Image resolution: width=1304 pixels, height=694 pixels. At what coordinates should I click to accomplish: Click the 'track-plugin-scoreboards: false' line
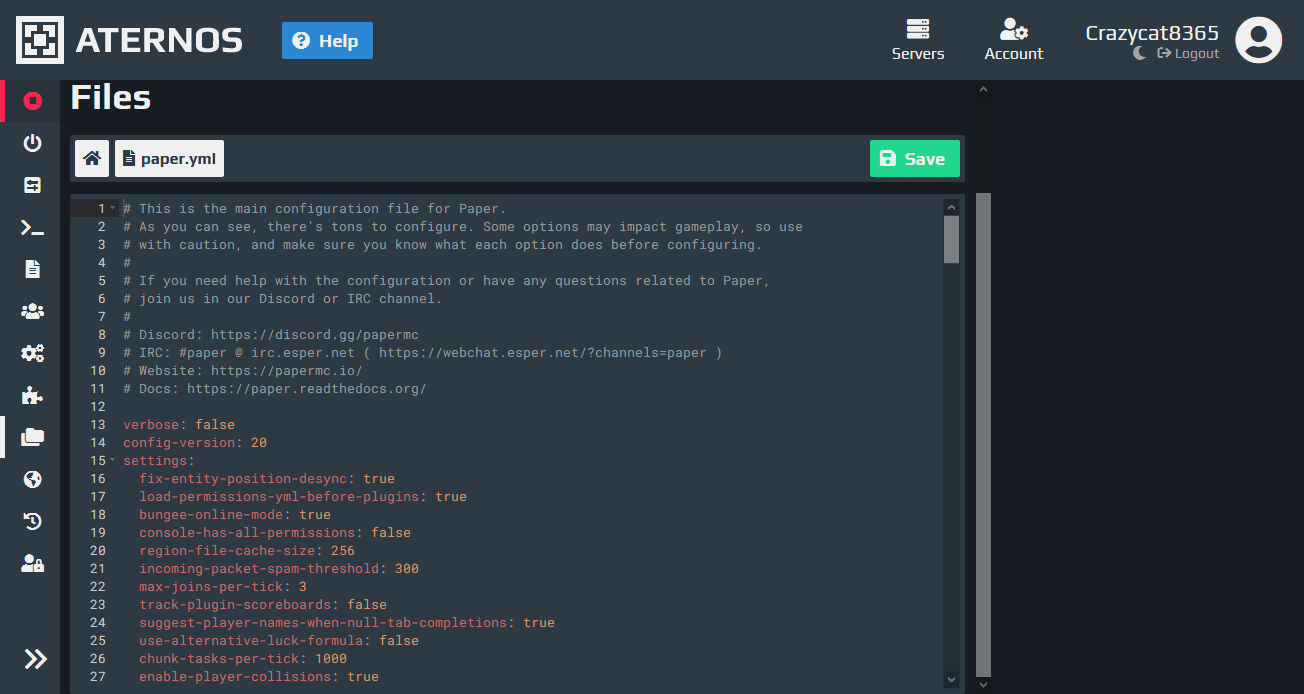[263, 604]
